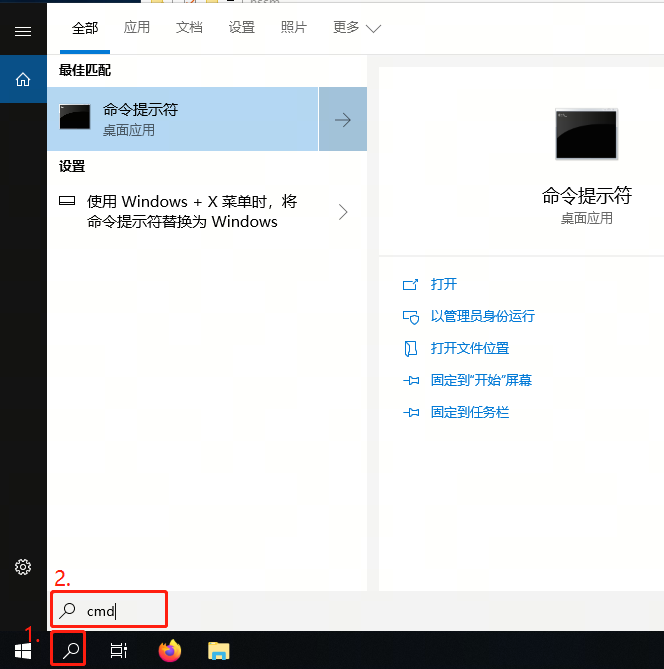Expand chevron of Windows + X setting result
Viewport: 664px width, 669px height.
[343, 212]
